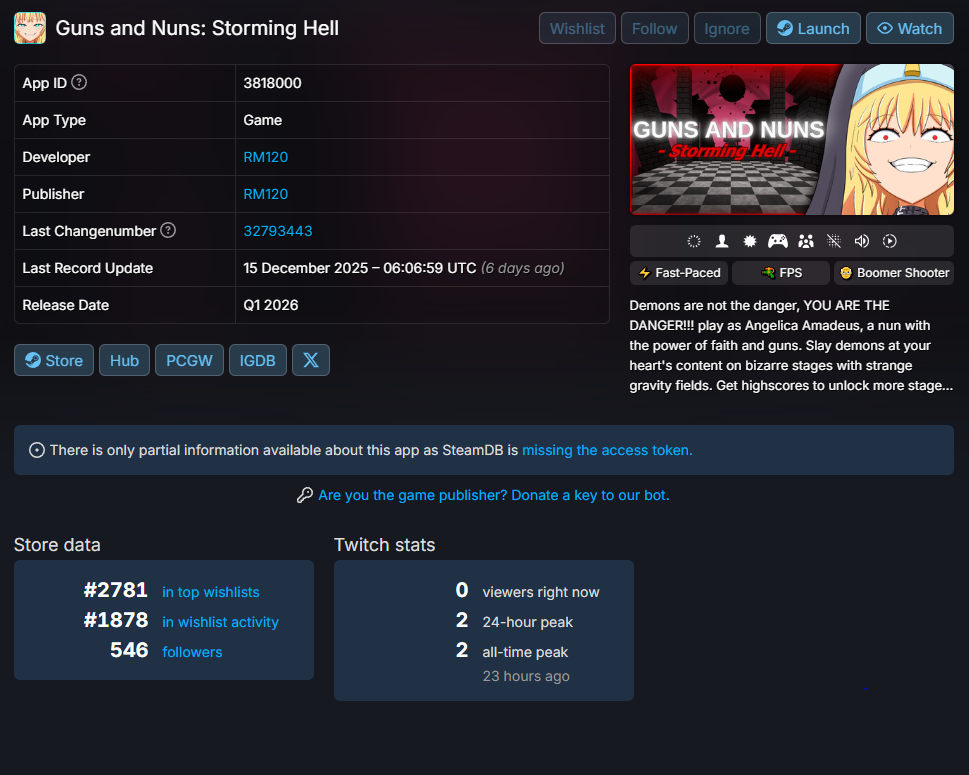969x775 pixels.
Task: Click the speaker volume category icon
Action: [861, 241]
